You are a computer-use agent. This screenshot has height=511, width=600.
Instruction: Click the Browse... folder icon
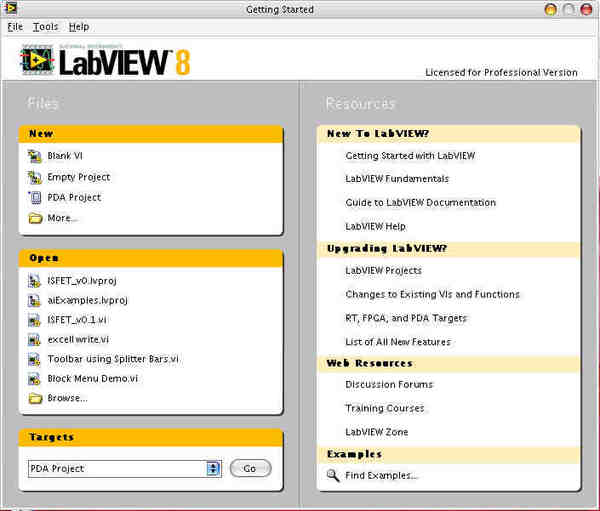[x=35, y=398]
